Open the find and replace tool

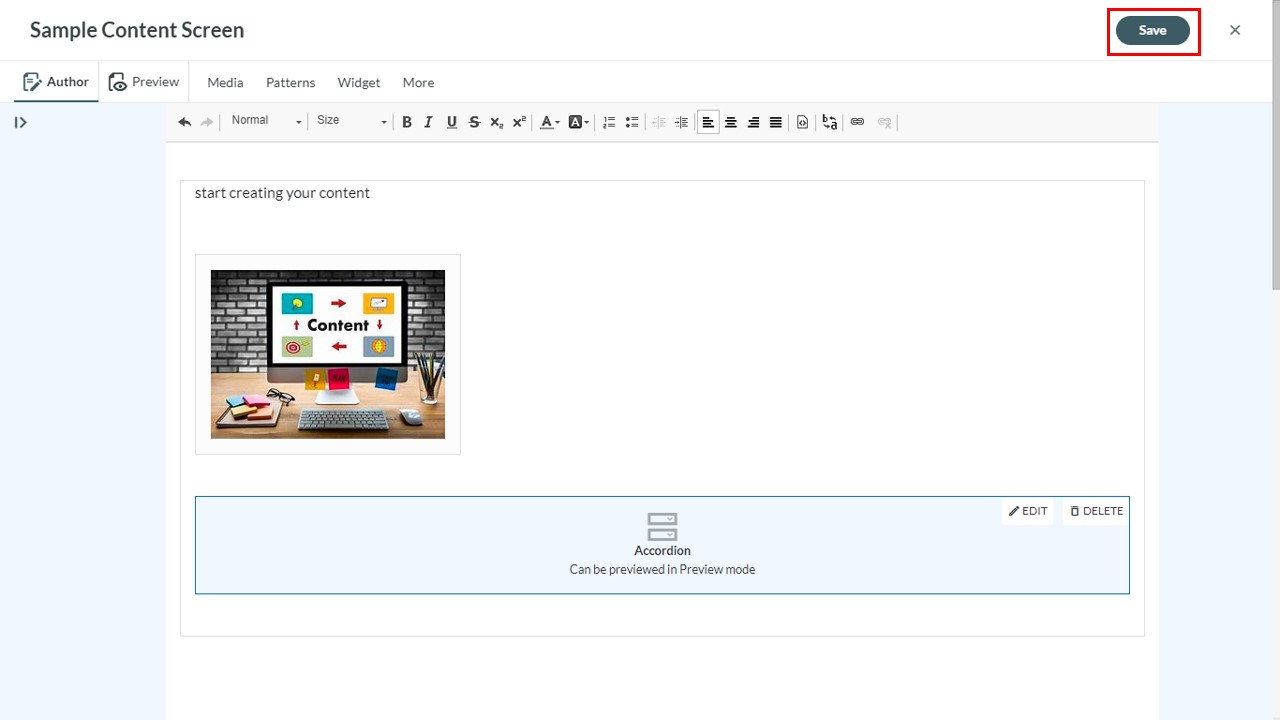830,122
